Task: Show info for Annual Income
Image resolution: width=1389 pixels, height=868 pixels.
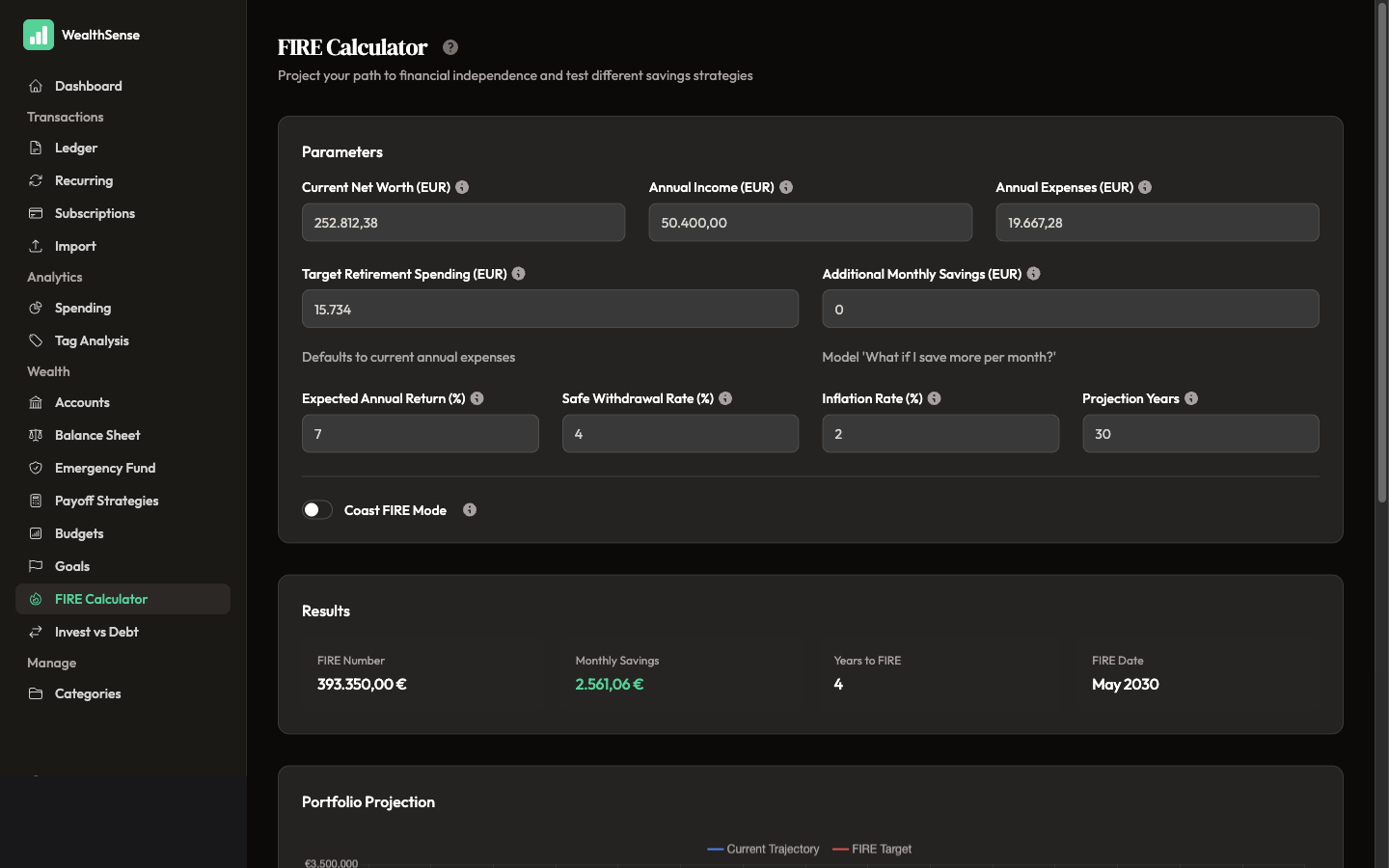Action: [x=786, y=187]
